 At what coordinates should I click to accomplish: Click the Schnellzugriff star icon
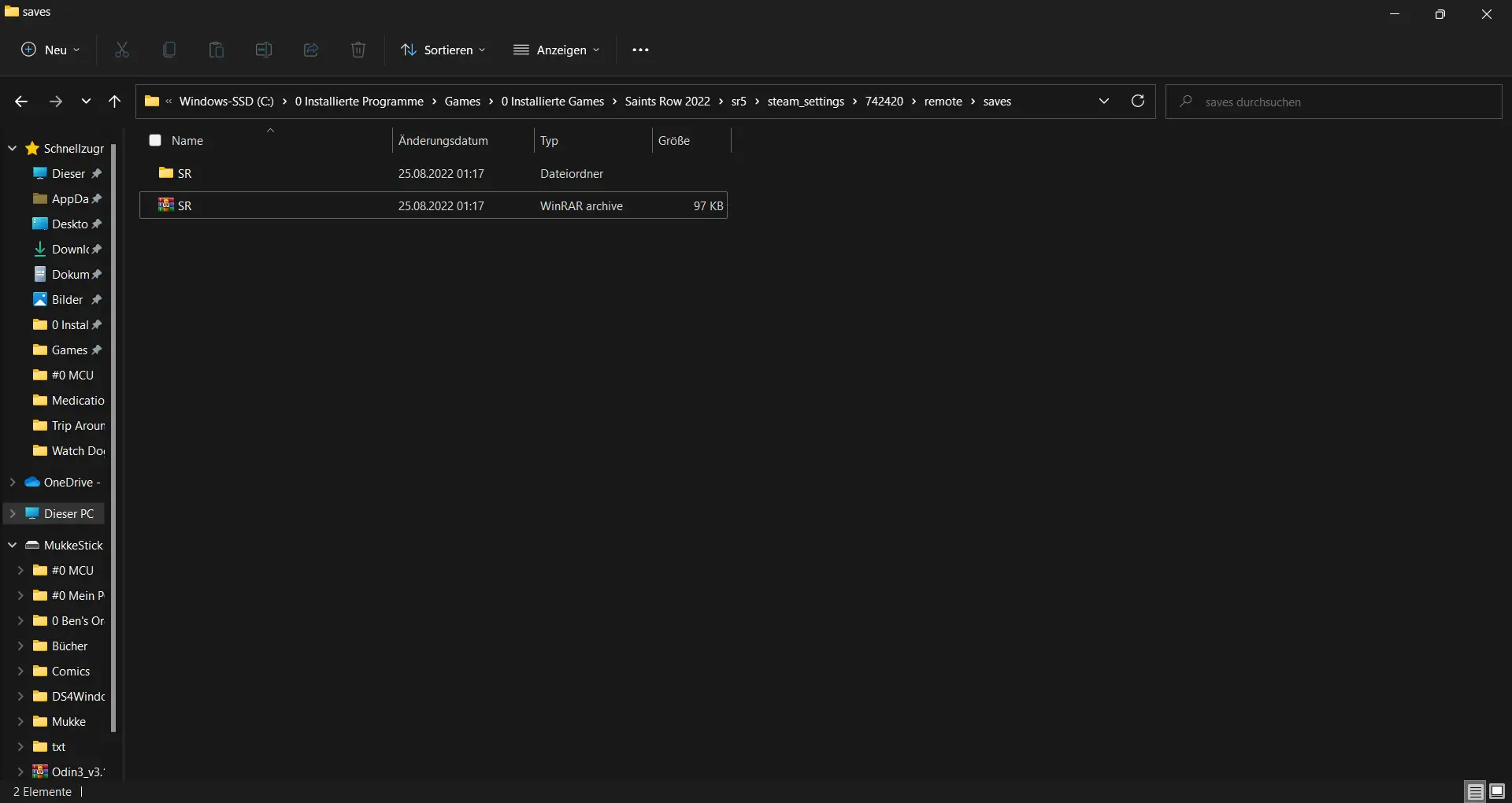coord(32,148)
